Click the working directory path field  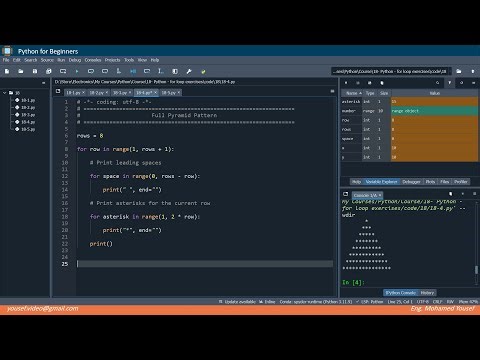391,71
